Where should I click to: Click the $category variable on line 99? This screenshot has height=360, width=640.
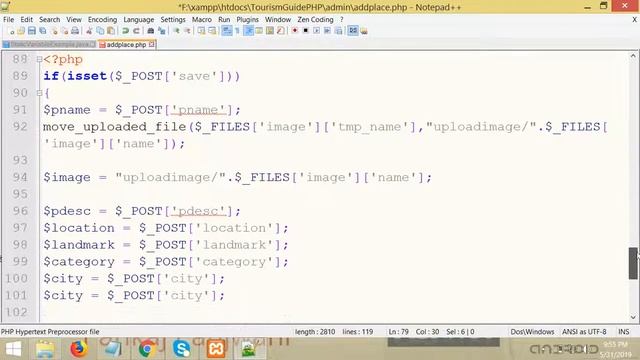(79, 262)
